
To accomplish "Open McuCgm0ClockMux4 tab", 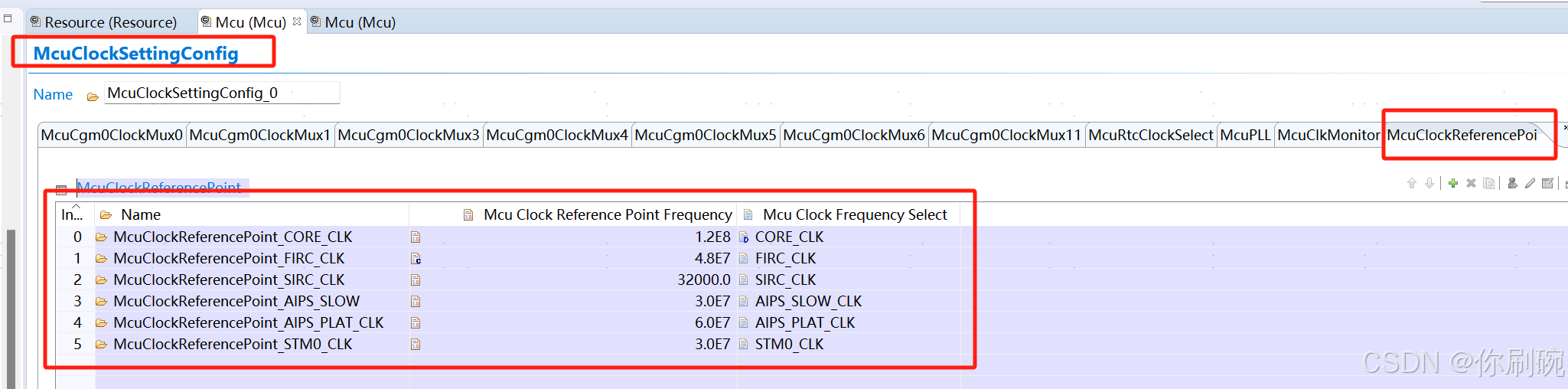I will [557, 136].
